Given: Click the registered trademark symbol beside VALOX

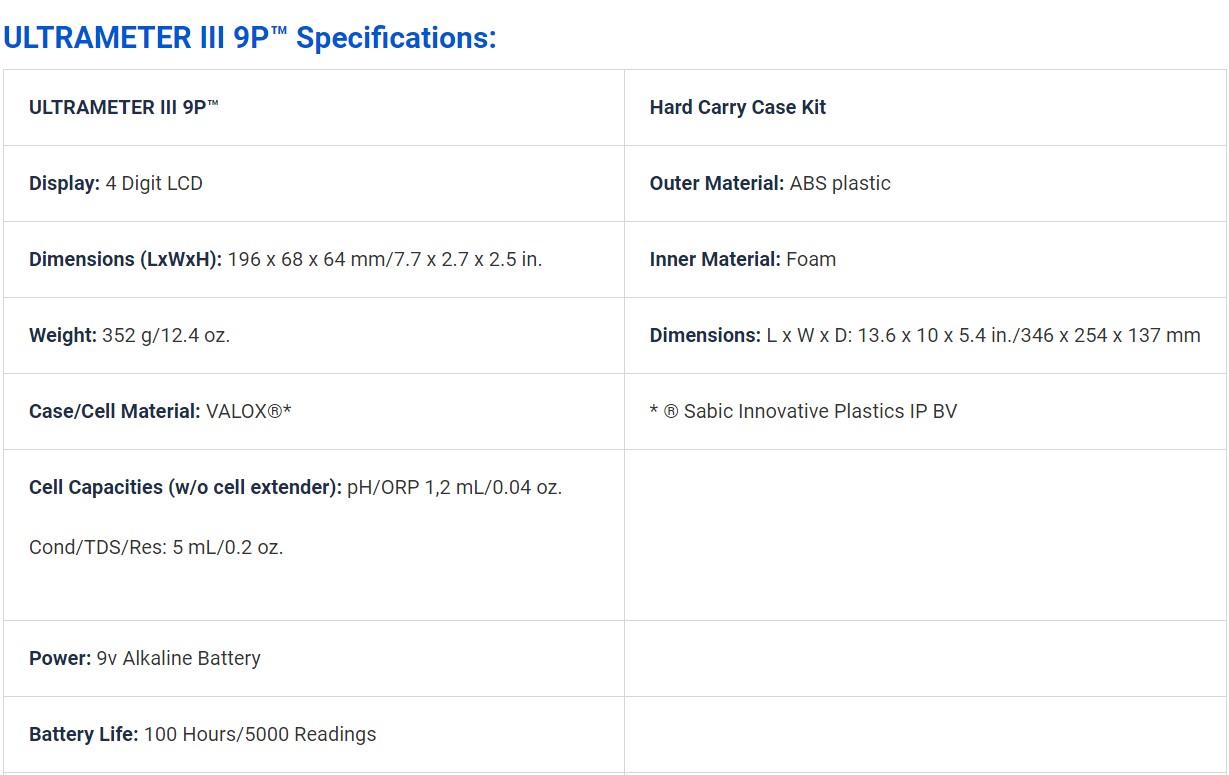Looking at the screenshot, I should (x=275, y=411).
